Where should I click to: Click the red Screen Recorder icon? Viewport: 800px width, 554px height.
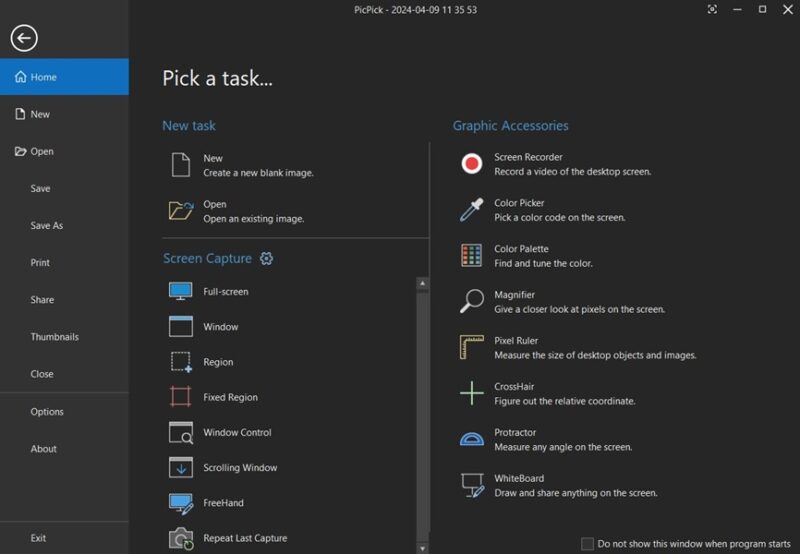point(471,164)
